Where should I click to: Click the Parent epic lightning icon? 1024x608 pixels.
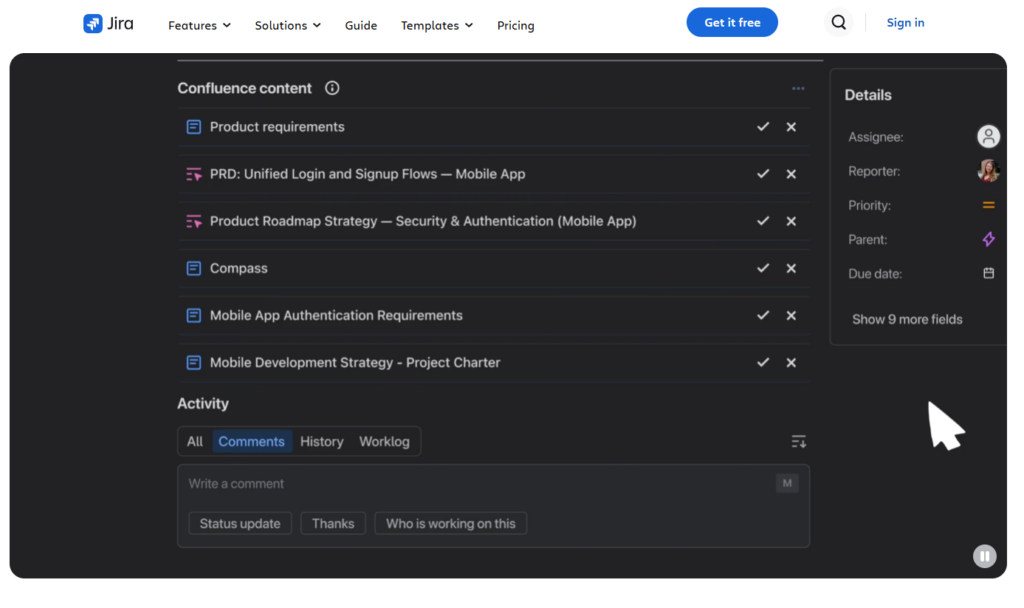[988, 239]
